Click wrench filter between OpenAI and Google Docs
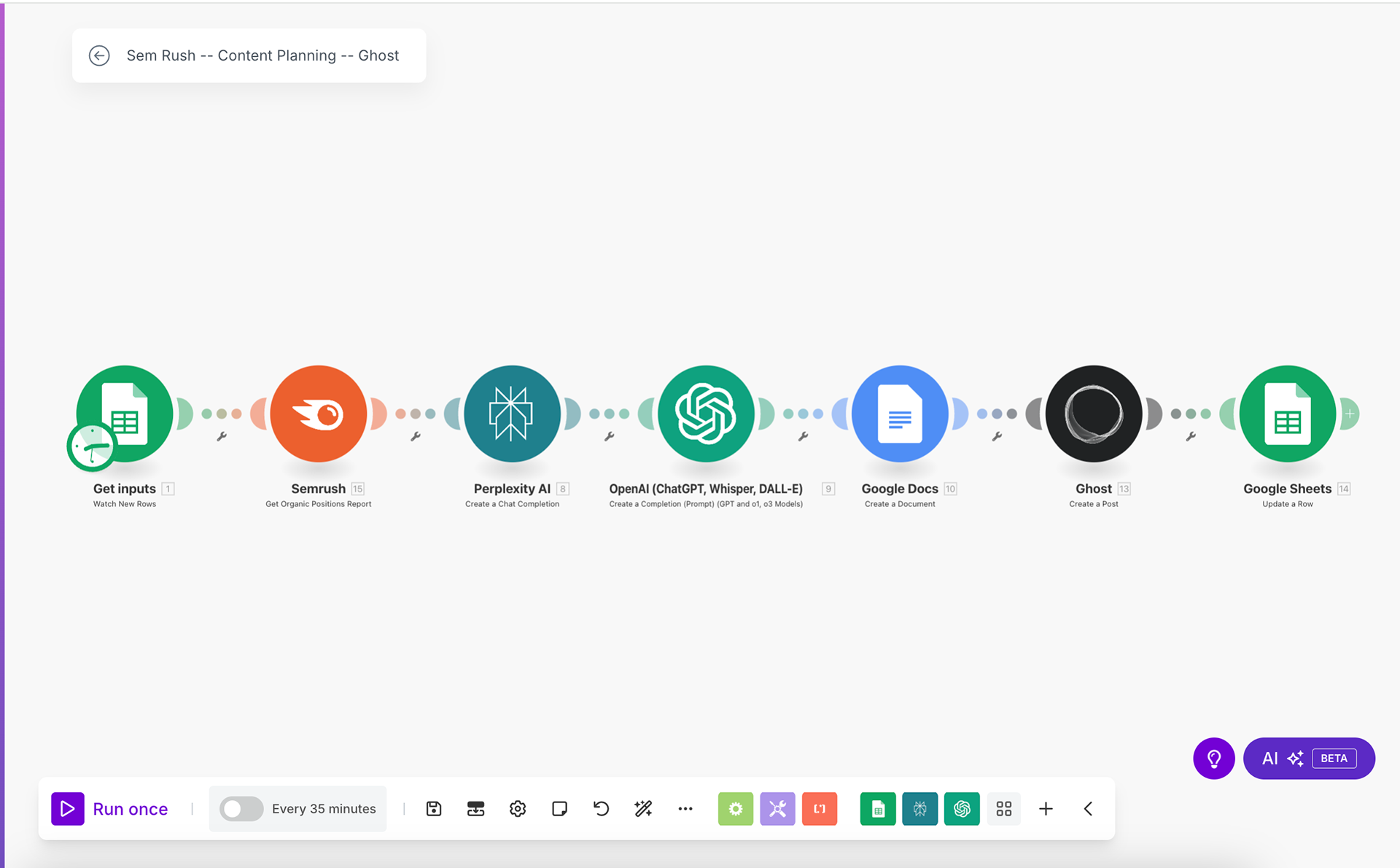Viewport: 1400px width, 868px height. [x=803, y=436]
